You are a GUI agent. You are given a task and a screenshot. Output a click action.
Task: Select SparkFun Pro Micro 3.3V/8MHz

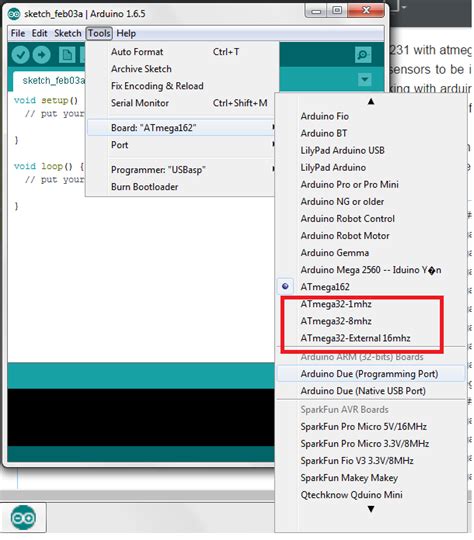371,444
